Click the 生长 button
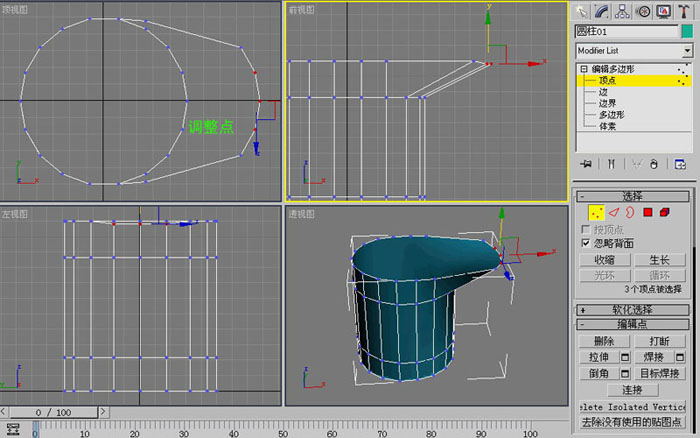This screenshot has height=438, width=700. pos(660,260)
